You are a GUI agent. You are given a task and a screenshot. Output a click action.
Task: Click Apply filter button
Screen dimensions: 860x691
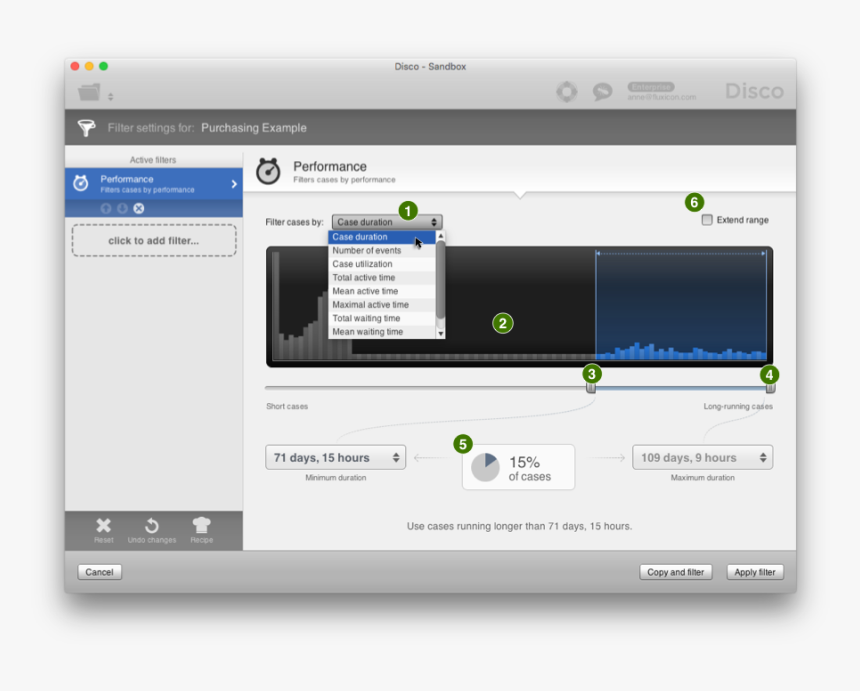tap(755, 572)
